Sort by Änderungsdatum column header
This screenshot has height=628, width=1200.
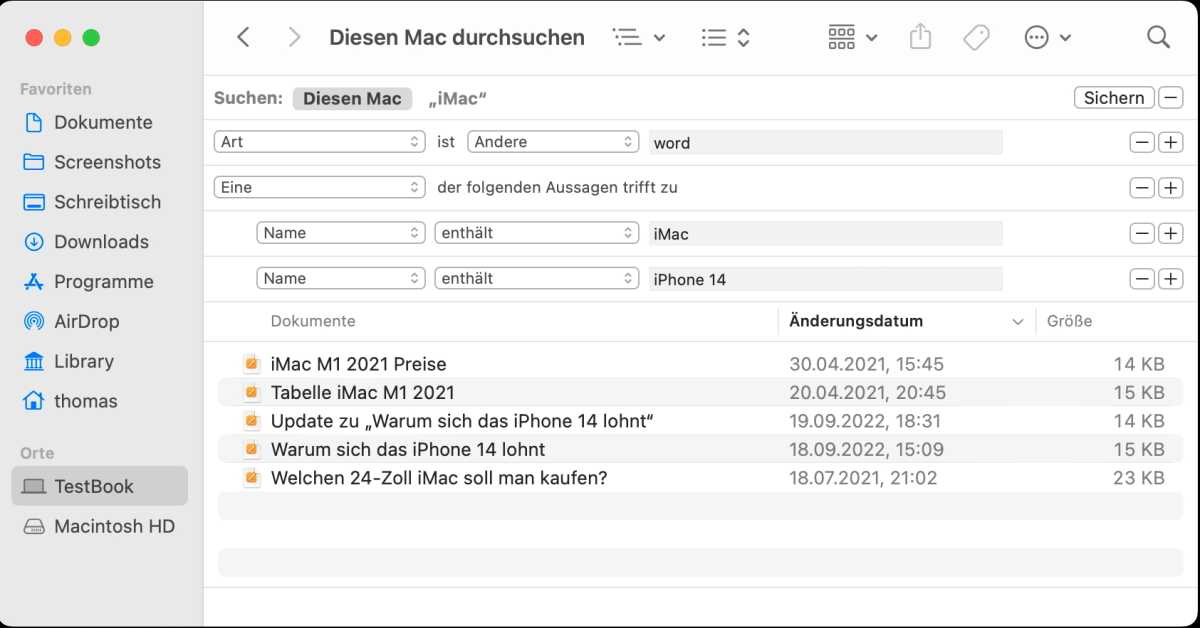[x=856, y=321]
